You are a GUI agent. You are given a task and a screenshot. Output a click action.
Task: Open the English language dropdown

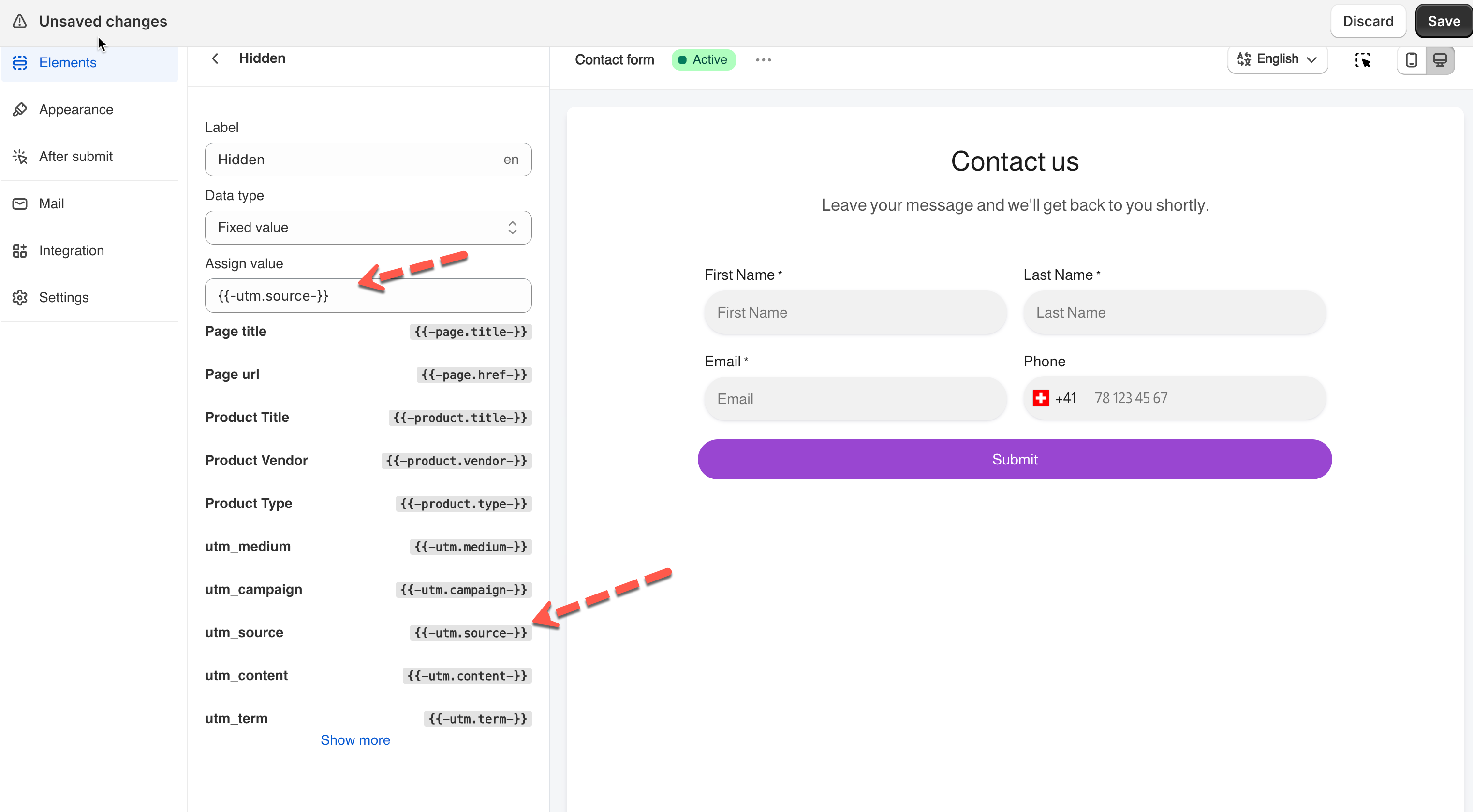click(x=1277, y=59)
